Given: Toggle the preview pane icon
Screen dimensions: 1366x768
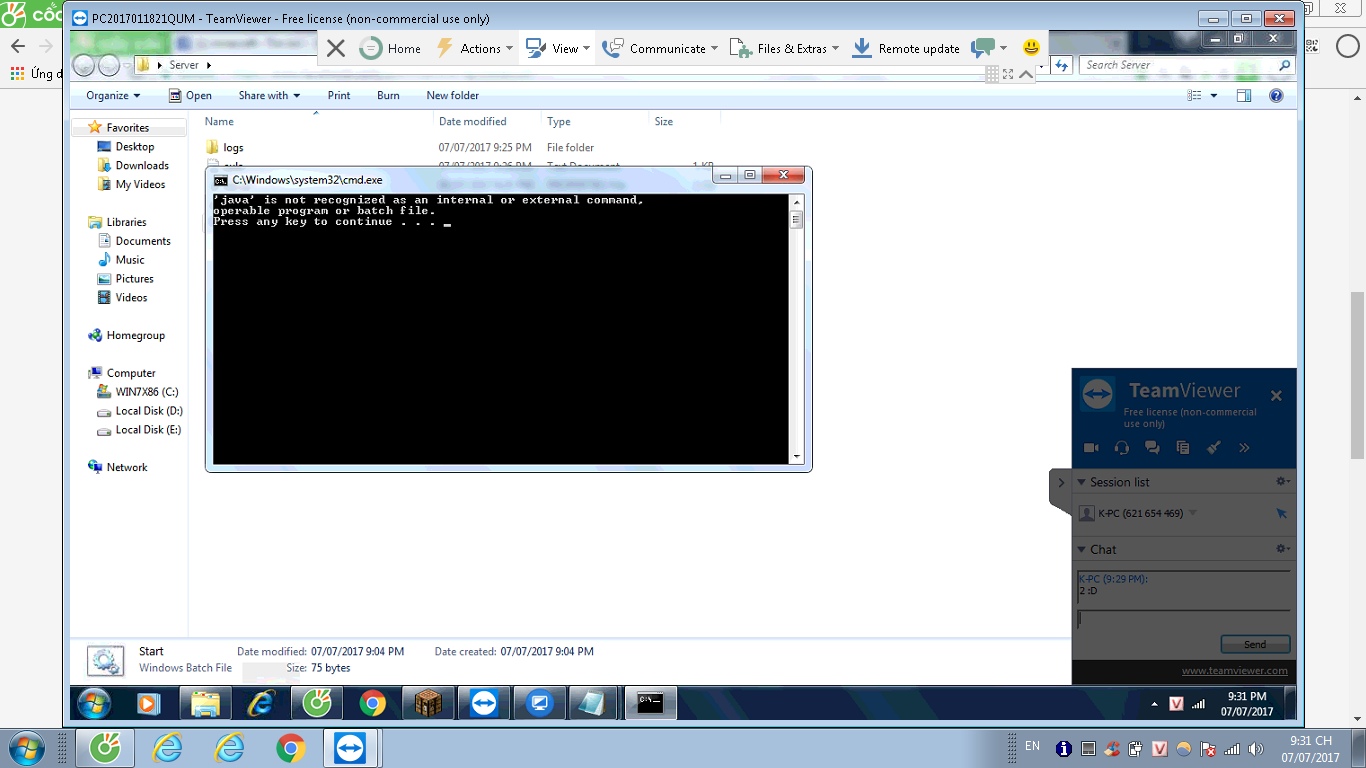Looking at the screenshot, I should 1244,96.
